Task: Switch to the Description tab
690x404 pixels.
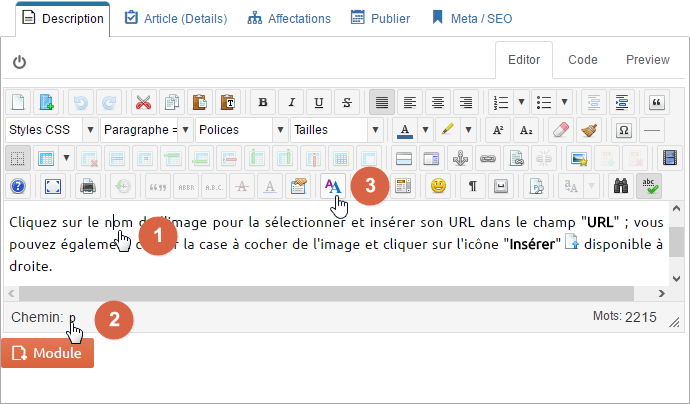Action: (x=62, y=18)
